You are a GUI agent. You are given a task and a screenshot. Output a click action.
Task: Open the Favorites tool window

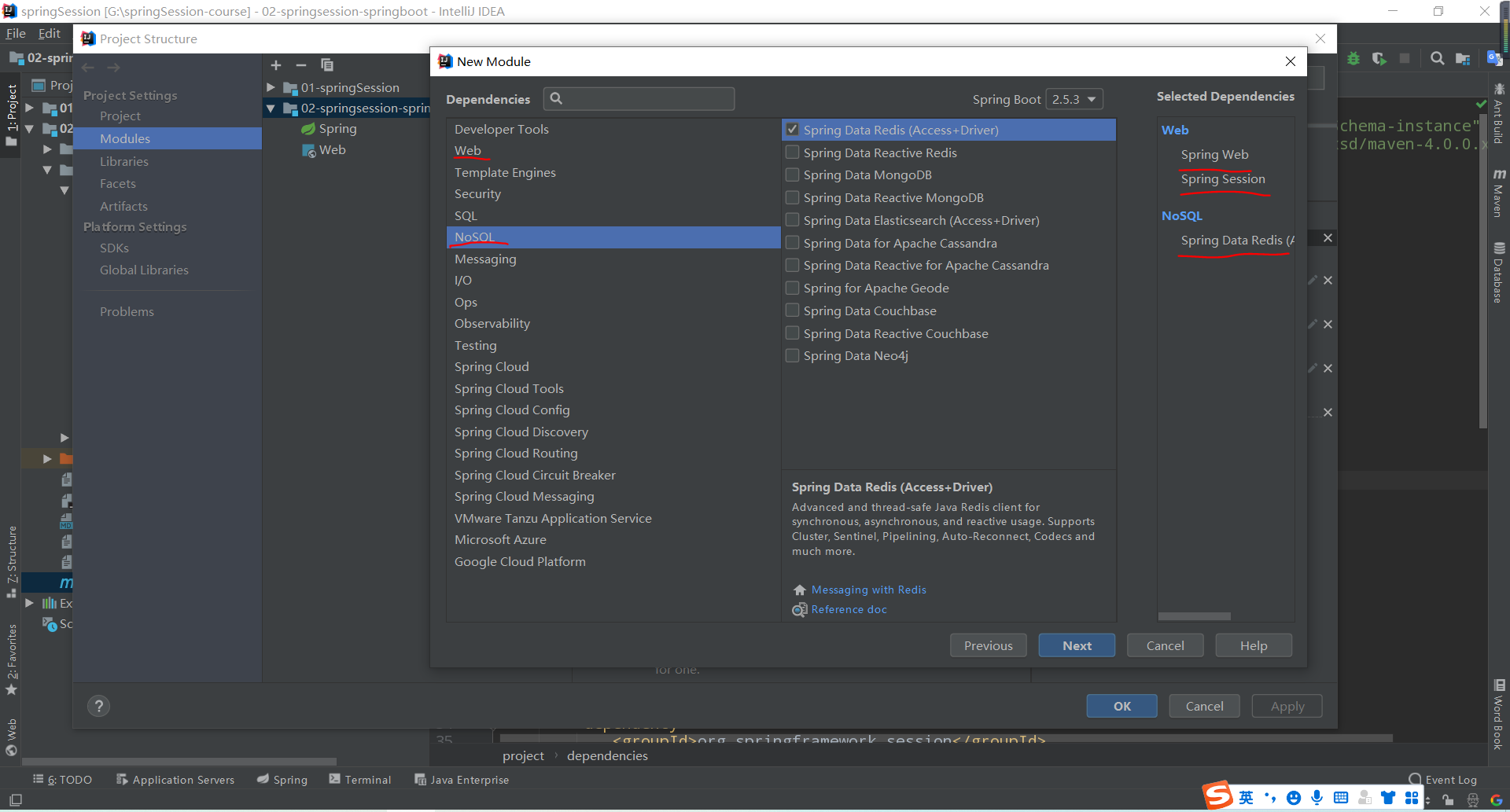click(x=12, y=660)
